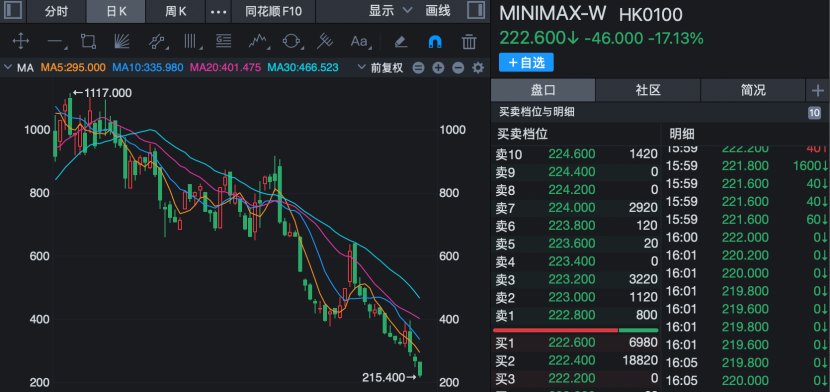The image size is (830, 392).
Task: Select the pitchfork/rake line tool
Action: click(324, 41)
